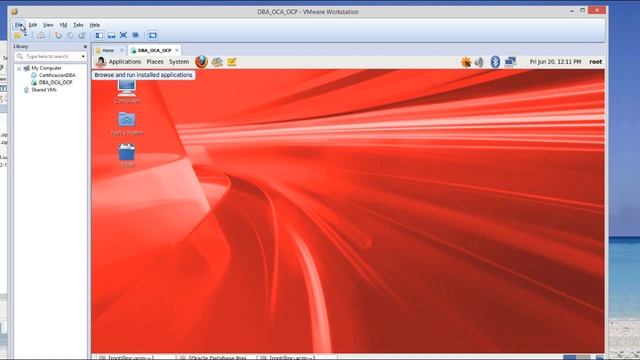Open the guest Applications menu
This screenshot has height=360, width=640.
[x=124, y=62]
